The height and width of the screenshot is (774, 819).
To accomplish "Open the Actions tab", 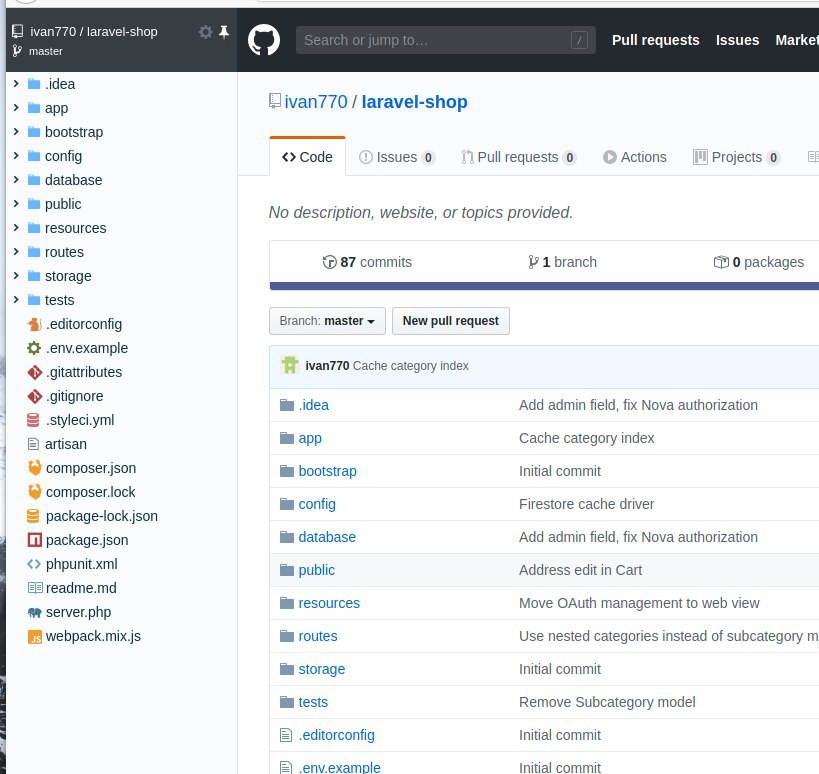I will pyautogui.click(x=635, y=157).
